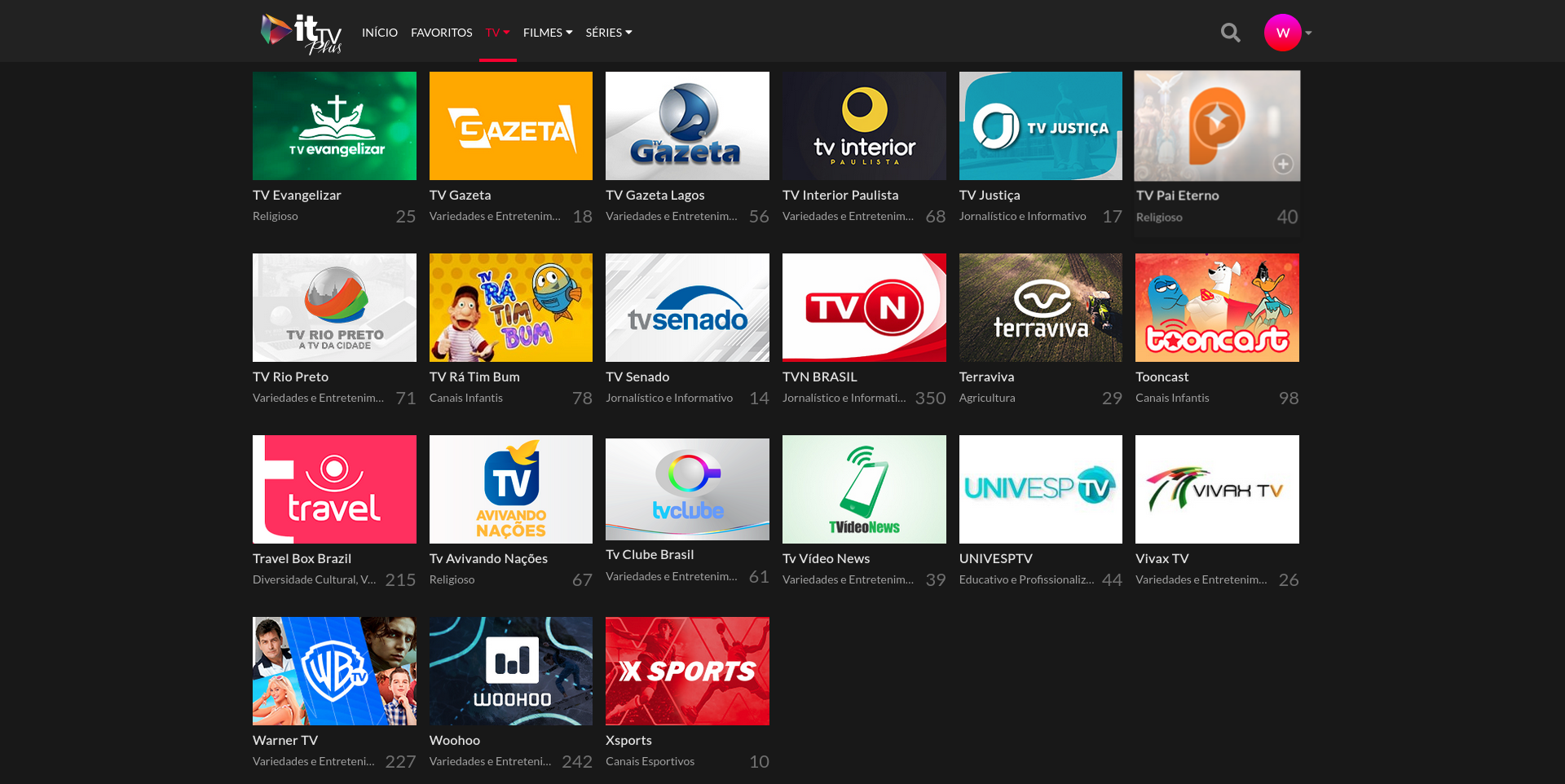This screenshot has width=1565, height=784.
Task: Click the Tooncast title link
Action: point(1162,377)
